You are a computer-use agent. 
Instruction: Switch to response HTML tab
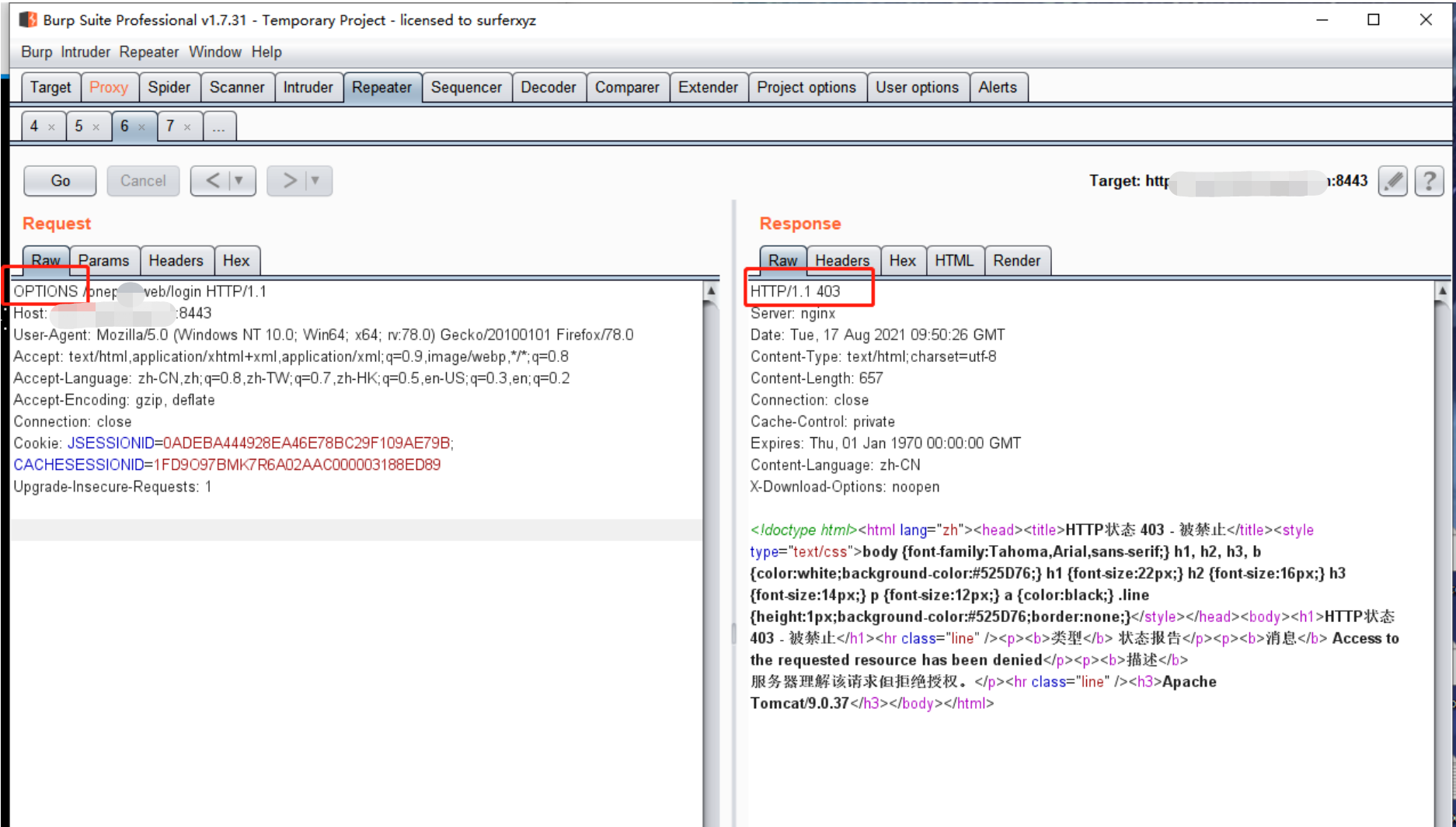coord(954,260)
